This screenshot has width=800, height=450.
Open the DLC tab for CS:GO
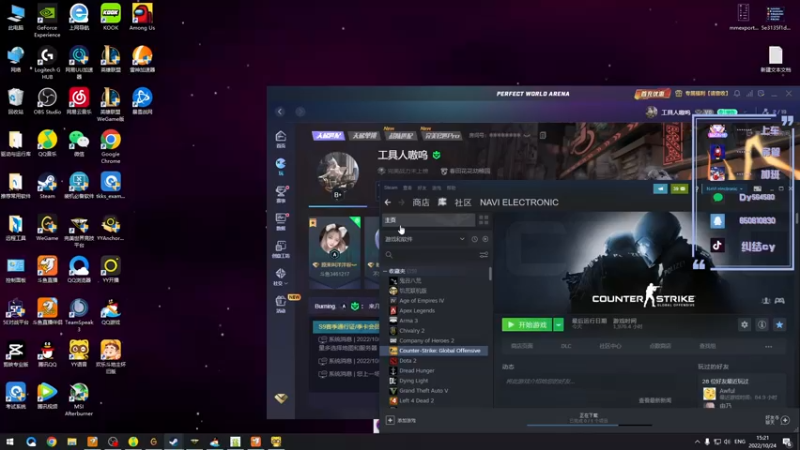[566, 346]
